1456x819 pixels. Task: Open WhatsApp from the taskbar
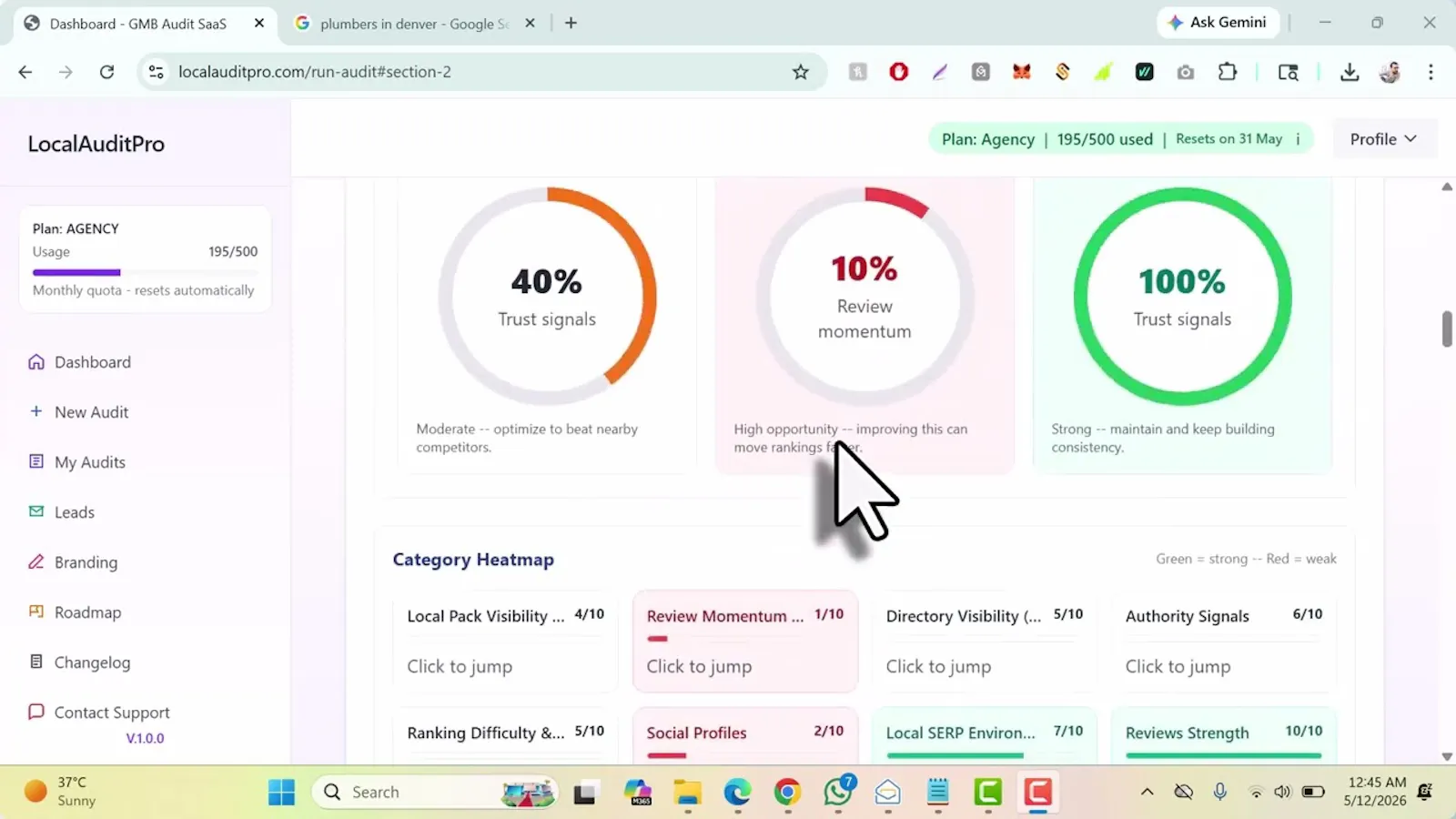[x=838, y=793]
